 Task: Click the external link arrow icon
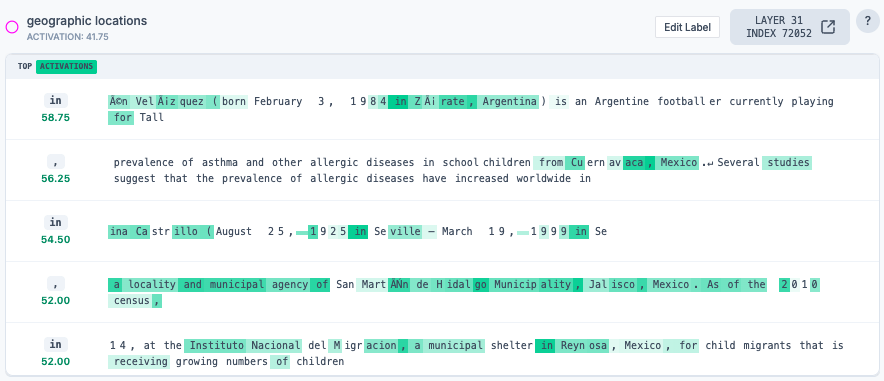[x=828, y=27]
